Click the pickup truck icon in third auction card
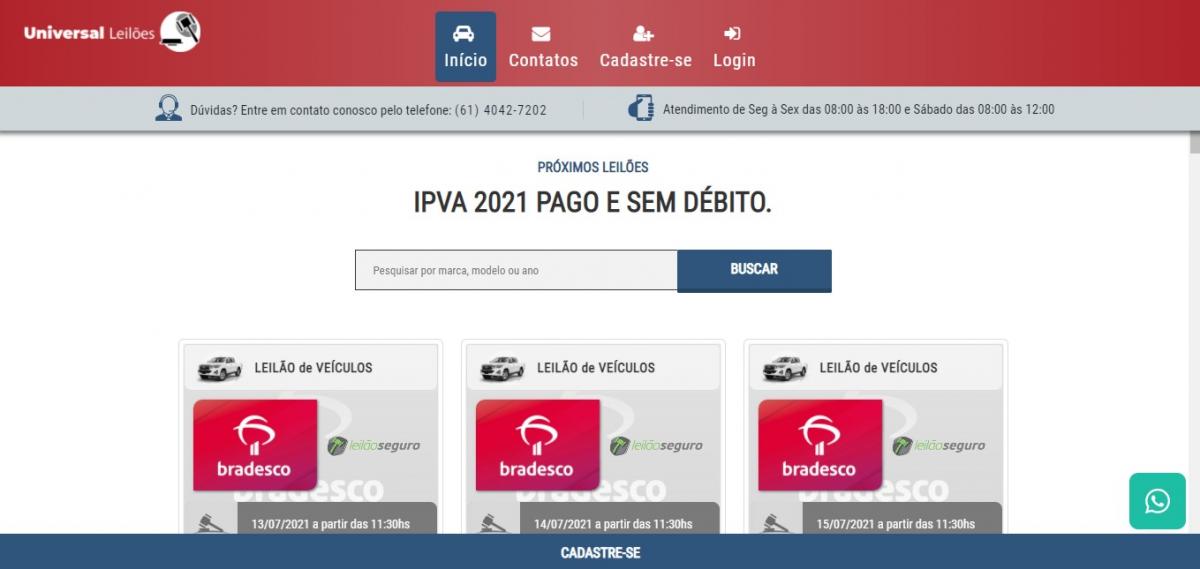This screenshot has width=1200, height=569. [784, 368]
